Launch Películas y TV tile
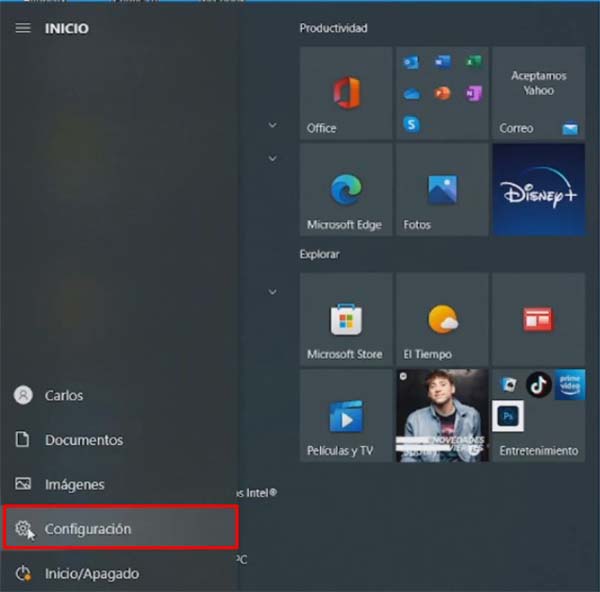Screen dimensions: 600x592 coord(346,415)
